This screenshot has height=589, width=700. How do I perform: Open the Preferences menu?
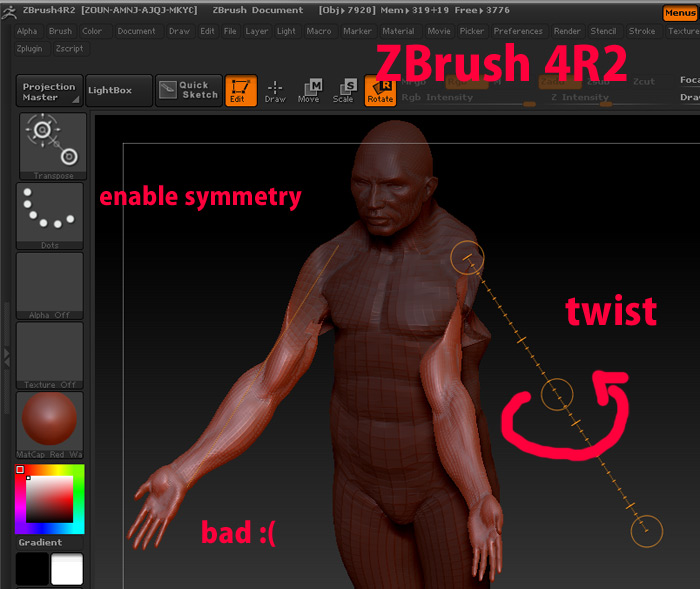518,31
